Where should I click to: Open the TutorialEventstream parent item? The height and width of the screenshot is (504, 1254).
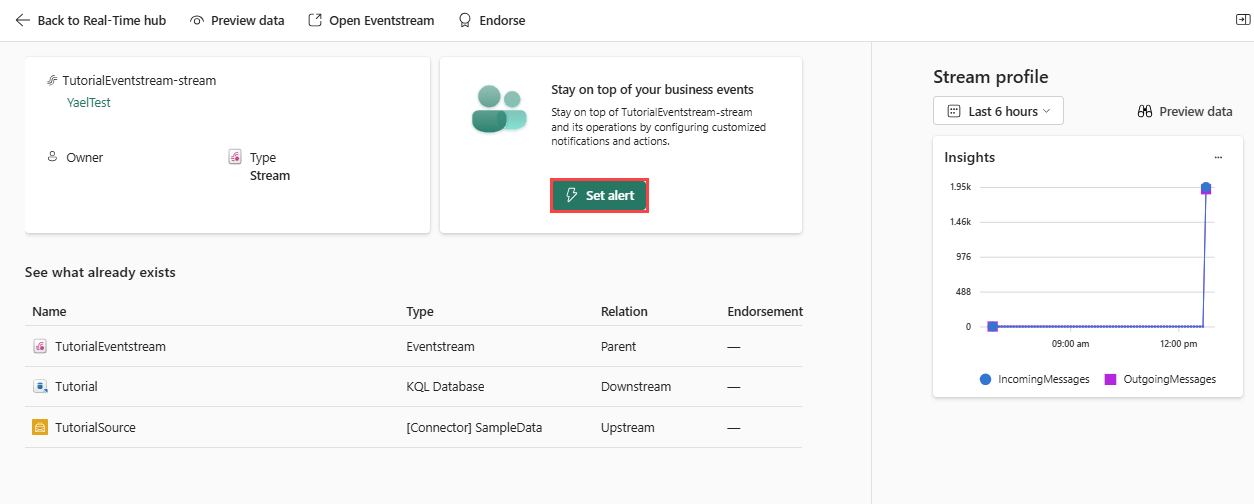pos(110,347)
